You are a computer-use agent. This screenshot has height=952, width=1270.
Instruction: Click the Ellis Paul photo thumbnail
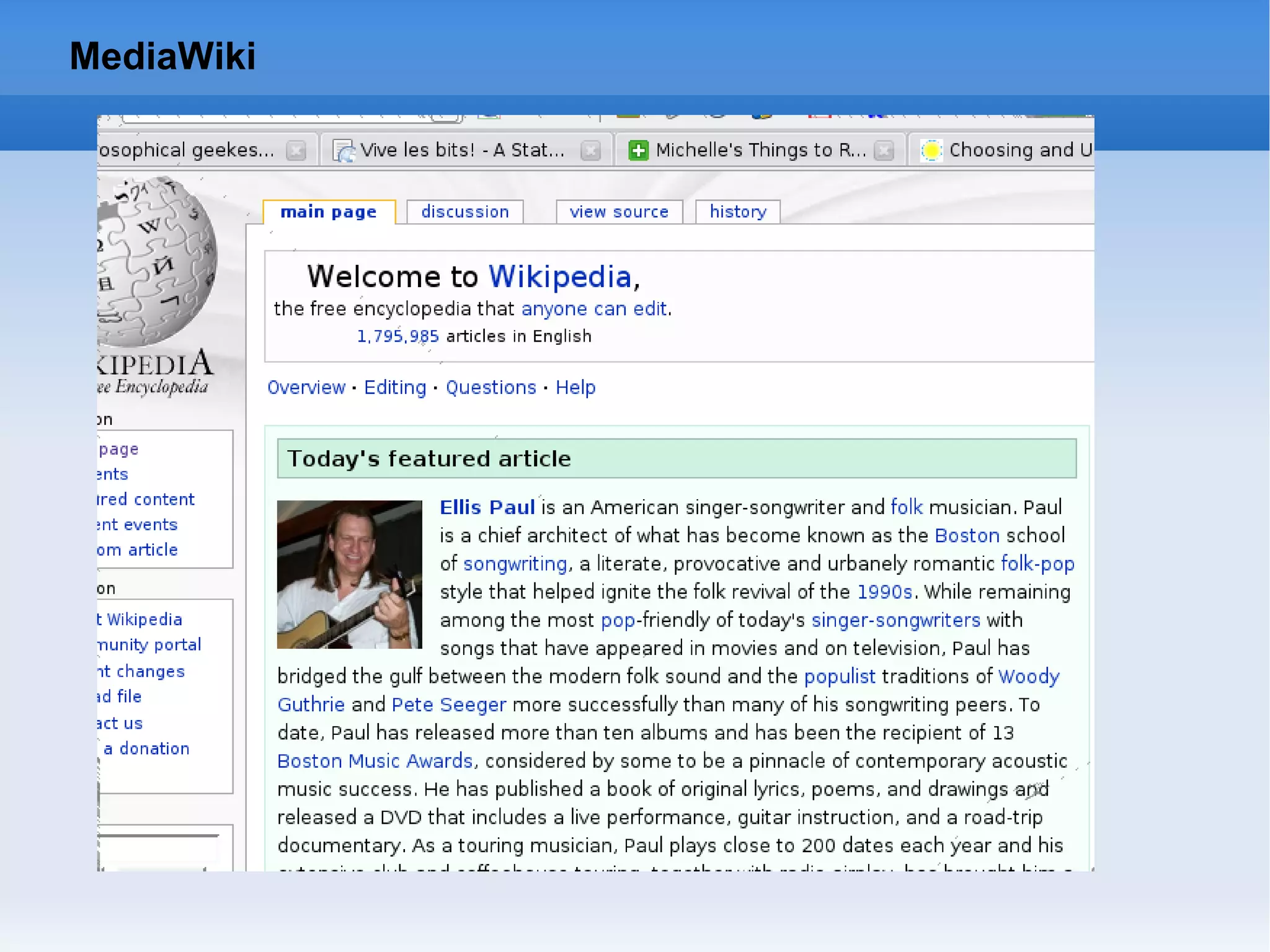[x=349, y=574]
